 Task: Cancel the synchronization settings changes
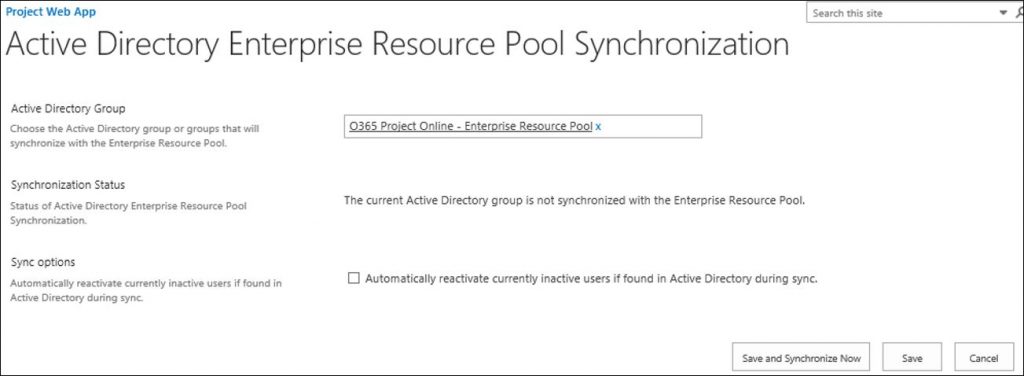(x=984, y=358)
